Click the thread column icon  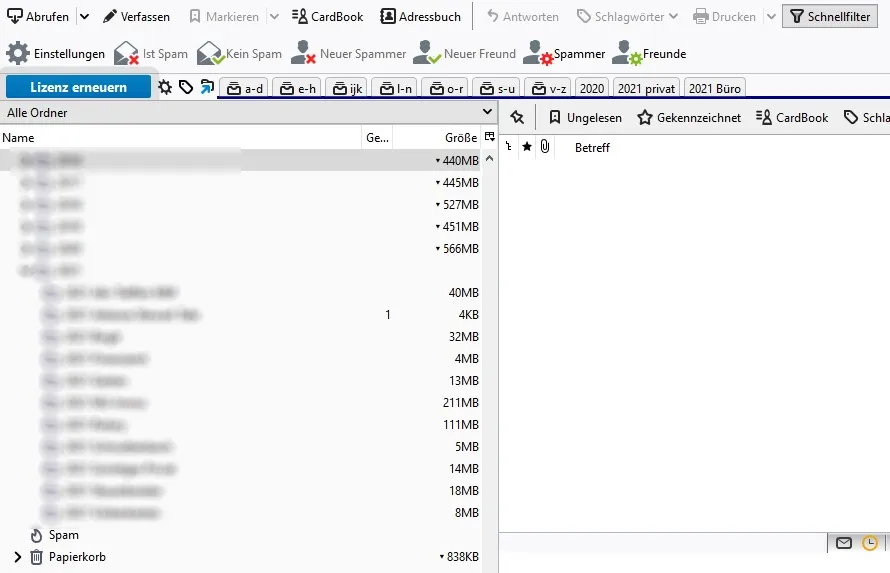pyautogui.click(x=509, y=147)
